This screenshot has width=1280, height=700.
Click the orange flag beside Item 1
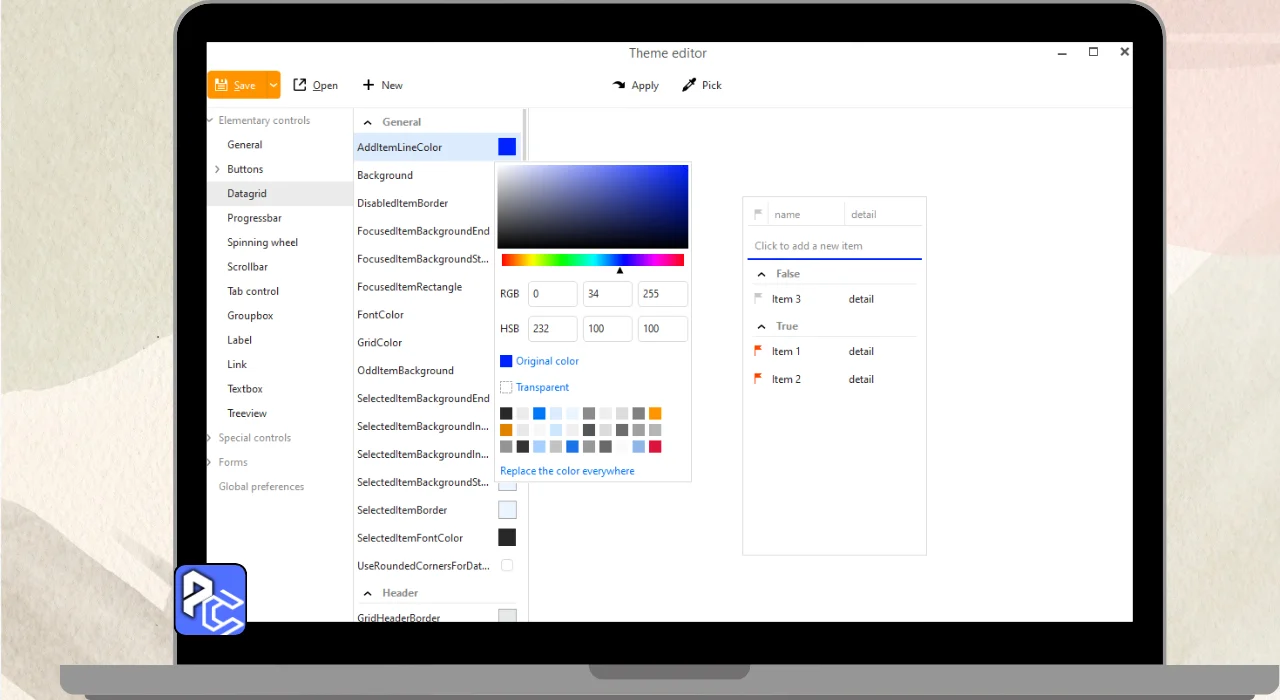click(758, 351)
